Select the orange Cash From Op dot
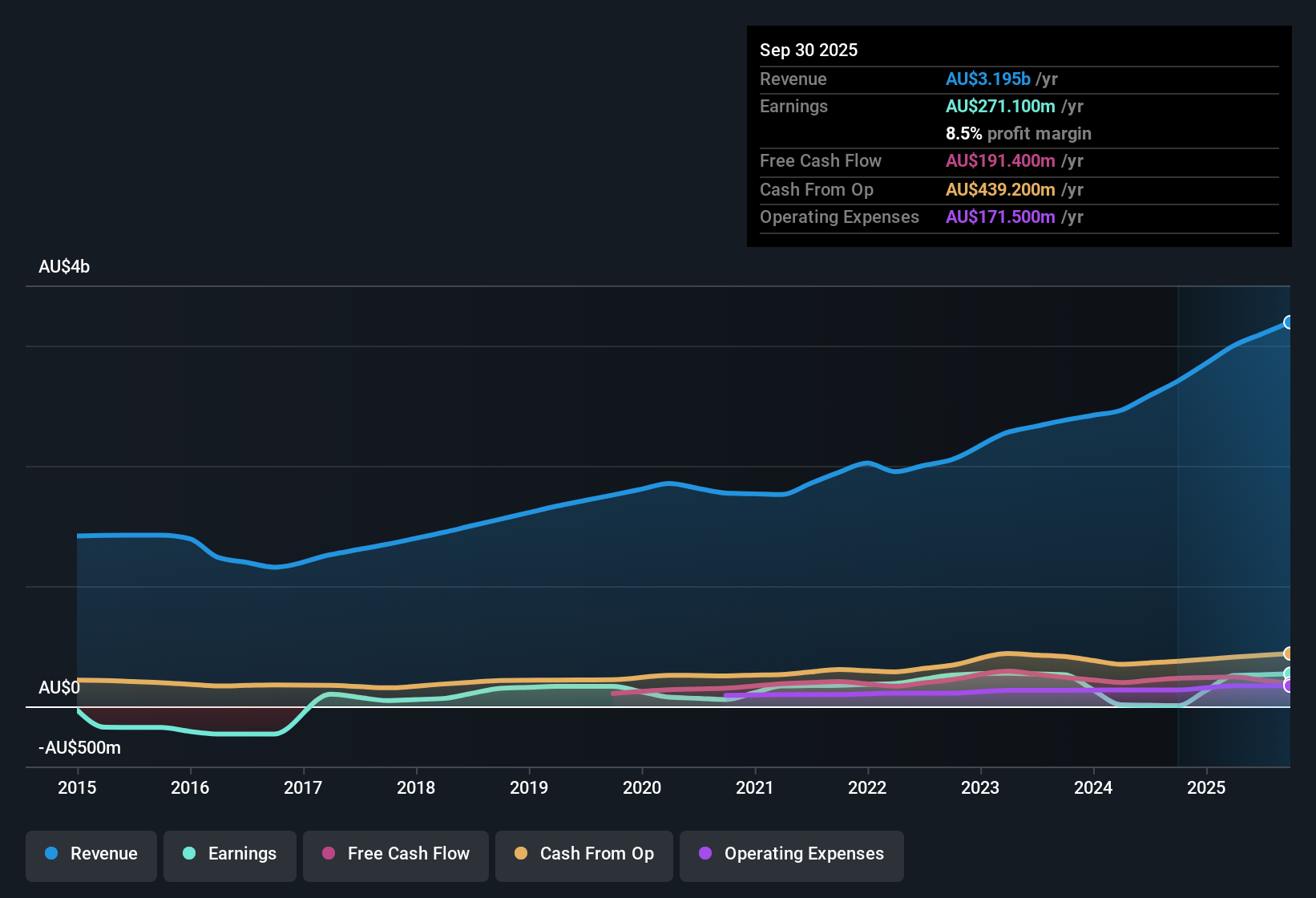Image resolution: width=1316 pixels, height=898 pixels. [x=520, y=854]
